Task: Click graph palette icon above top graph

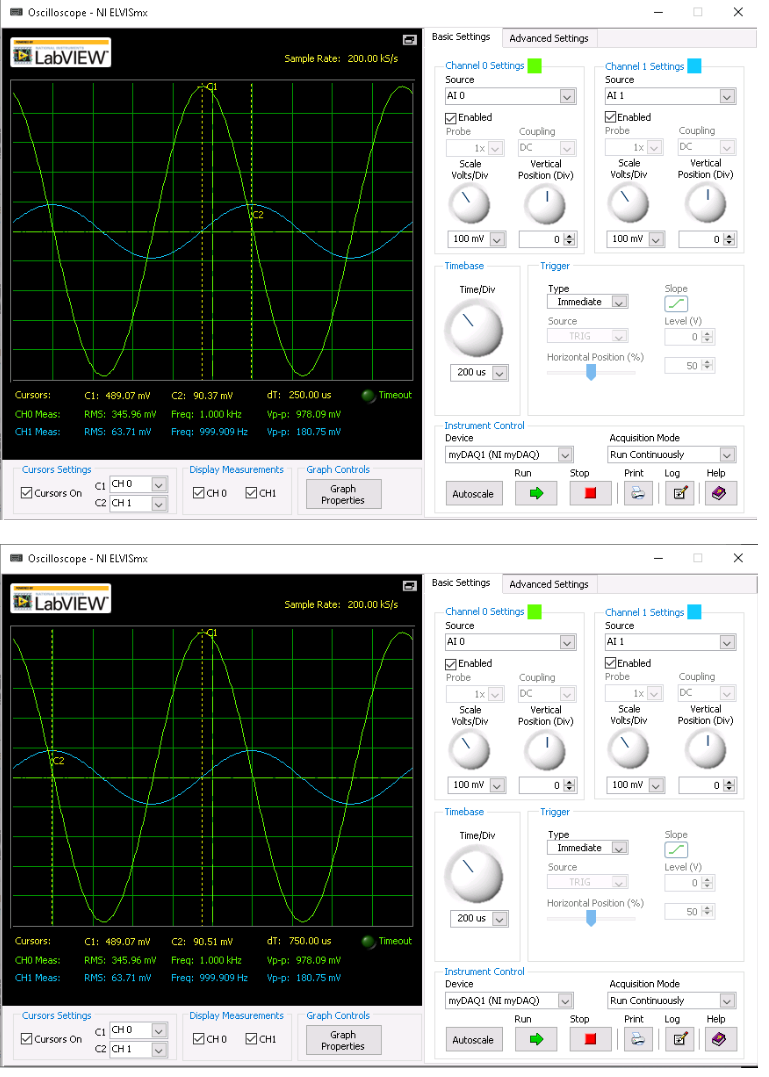Action: tap(409, 41)
